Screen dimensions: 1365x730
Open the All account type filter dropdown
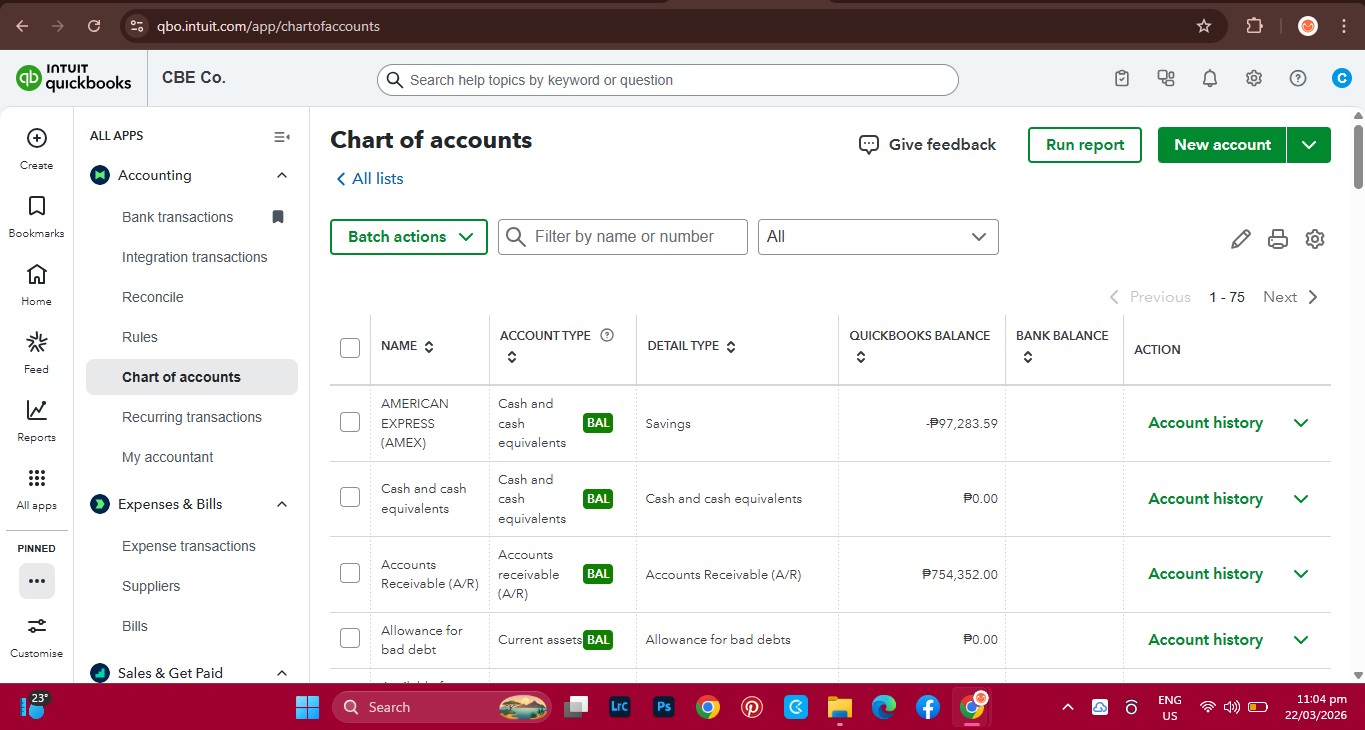[x=878, y=237]
